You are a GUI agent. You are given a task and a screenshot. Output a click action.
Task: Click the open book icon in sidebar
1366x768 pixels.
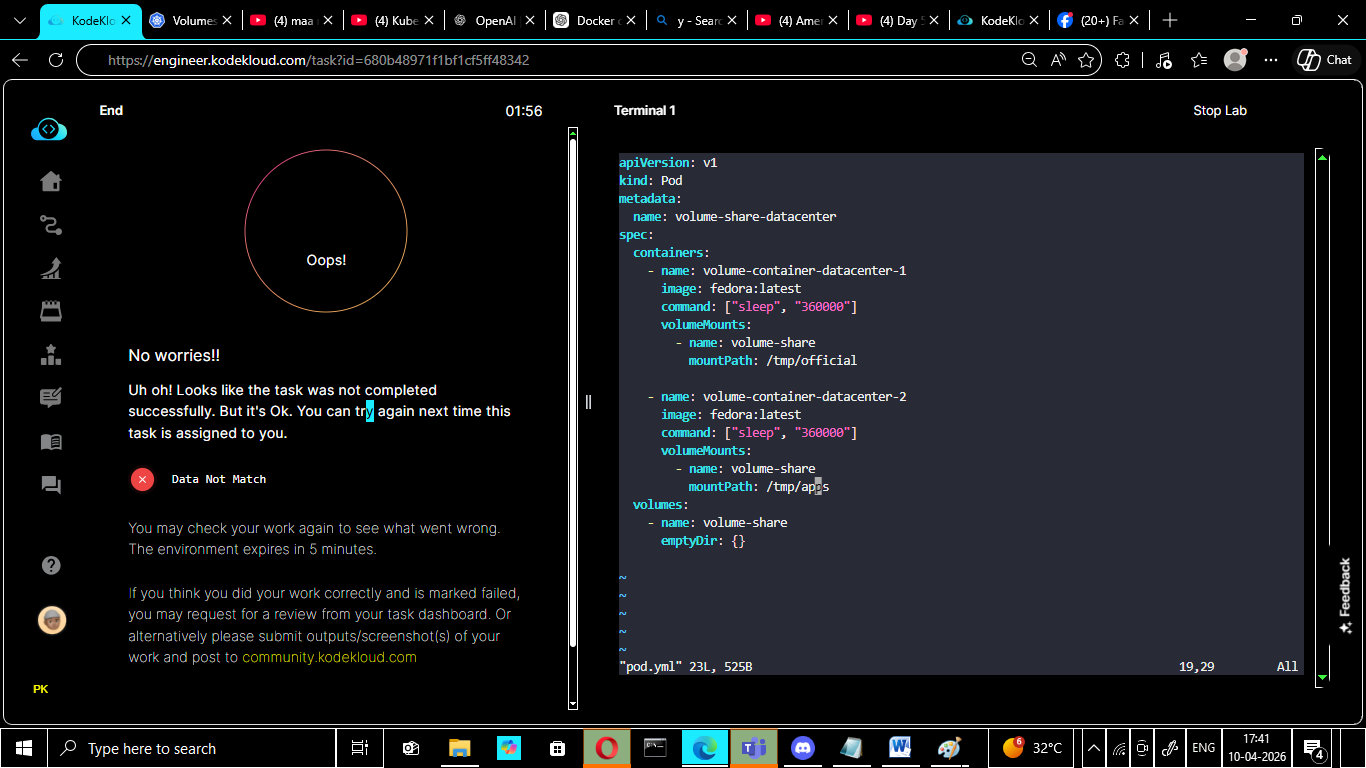coord(50,442)
